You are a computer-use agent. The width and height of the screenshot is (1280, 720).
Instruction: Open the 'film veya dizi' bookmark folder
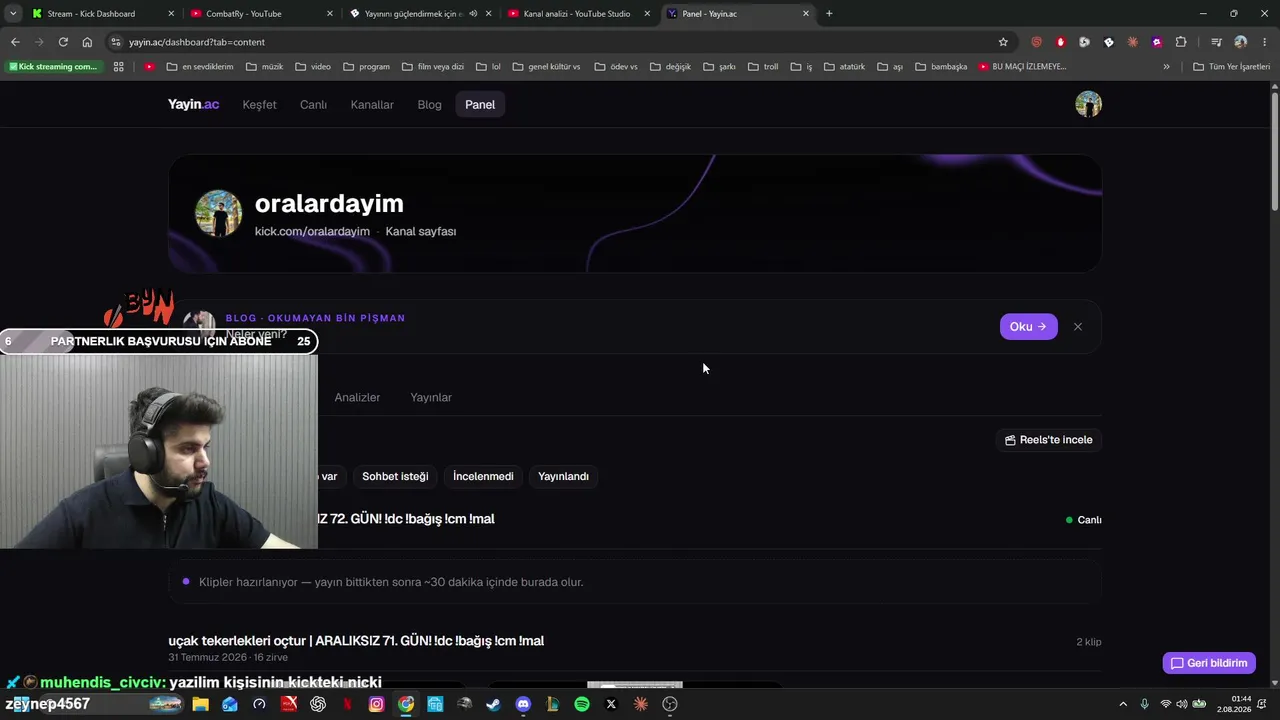click(x=433, y=67)
